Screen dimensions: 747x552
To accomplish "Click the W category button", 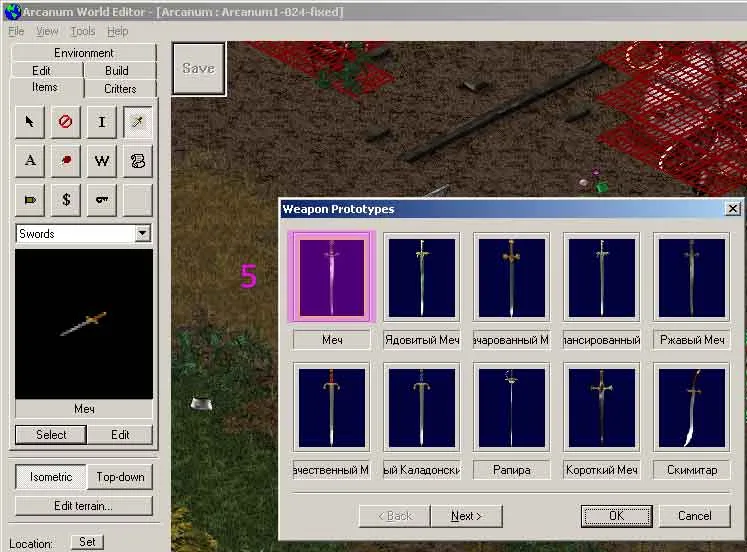I will (x=101, y=160).
